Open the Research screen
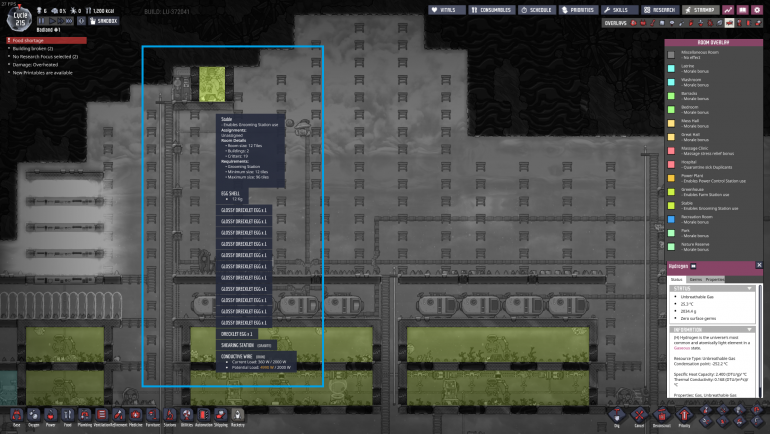Viewport: 770px width, 434px height. point(660,10)
